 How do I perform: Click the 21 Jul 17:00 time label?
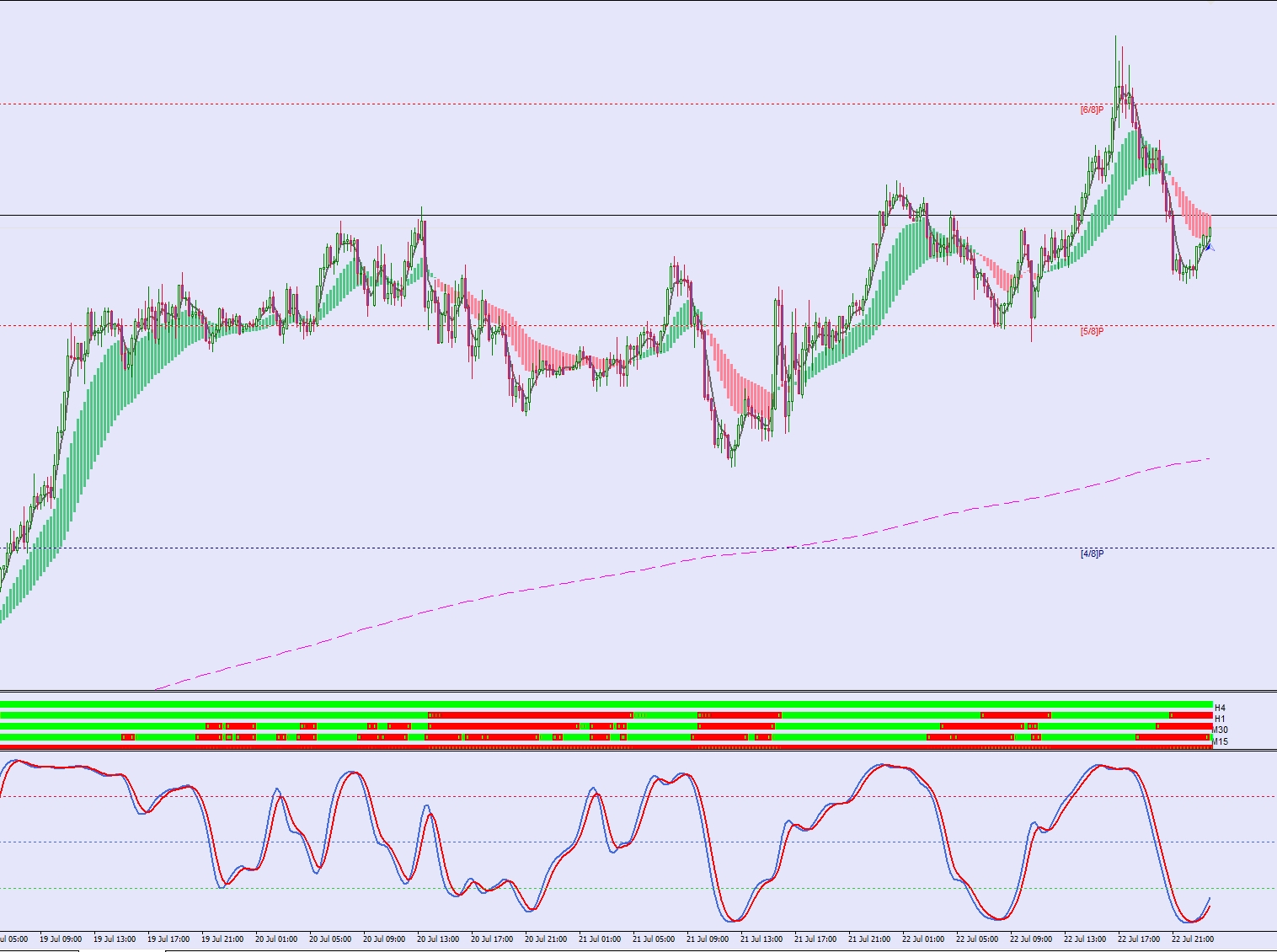[x=815, y=939]
